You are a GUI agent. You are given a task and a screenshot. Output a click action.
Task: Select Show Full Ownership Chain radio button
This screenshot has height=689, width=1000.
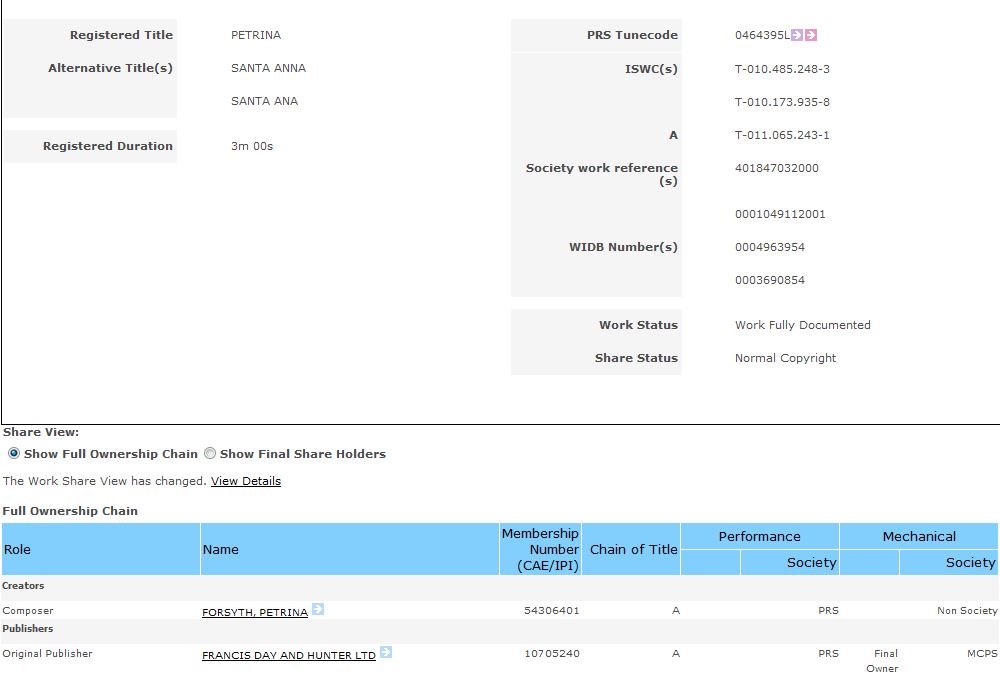pyautogui.click(x=14, y=453)
